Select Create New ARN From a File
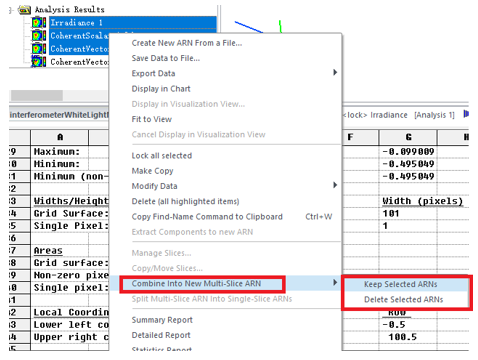Viewport: 478px width, 360px height. click(x=187, y=43)
